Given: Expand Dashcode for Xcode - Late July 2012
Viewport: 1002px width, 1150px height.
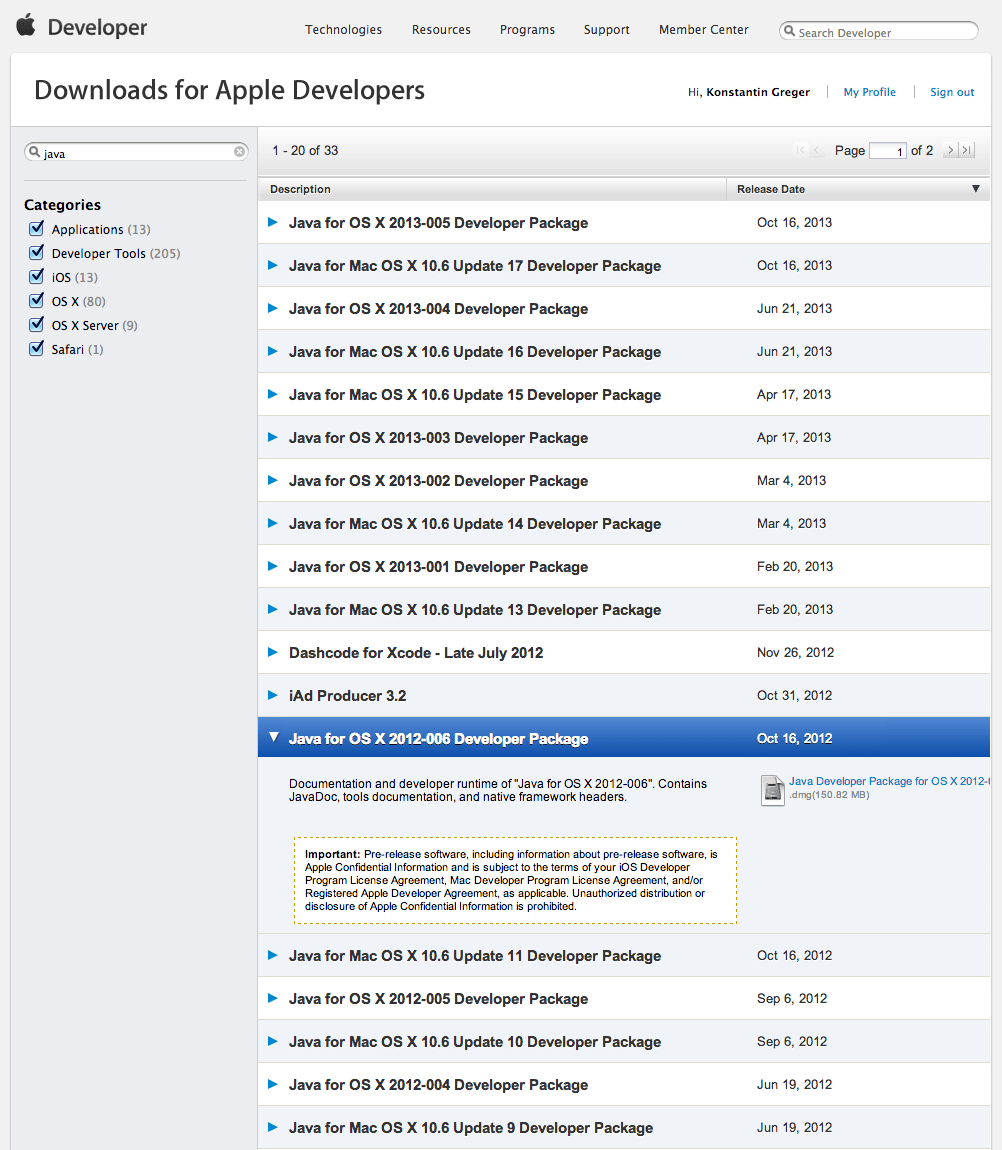Looking at the screenshot, I should [x=273, y=652].
